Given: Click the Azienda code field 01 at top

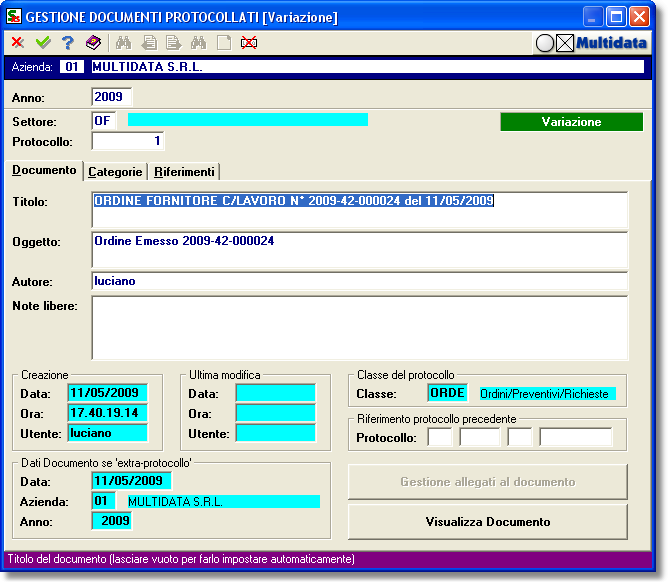Looking at the screenshot, I should (x=72, y=67).
